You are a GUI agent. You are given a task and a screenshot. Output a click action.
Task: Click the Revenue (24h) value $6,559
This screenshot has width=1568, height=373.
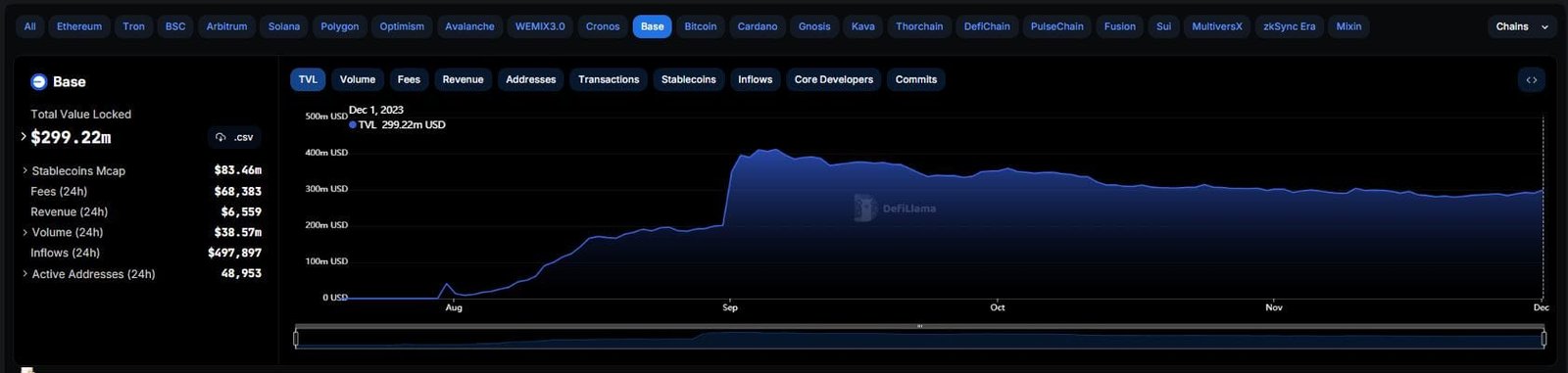241,212
